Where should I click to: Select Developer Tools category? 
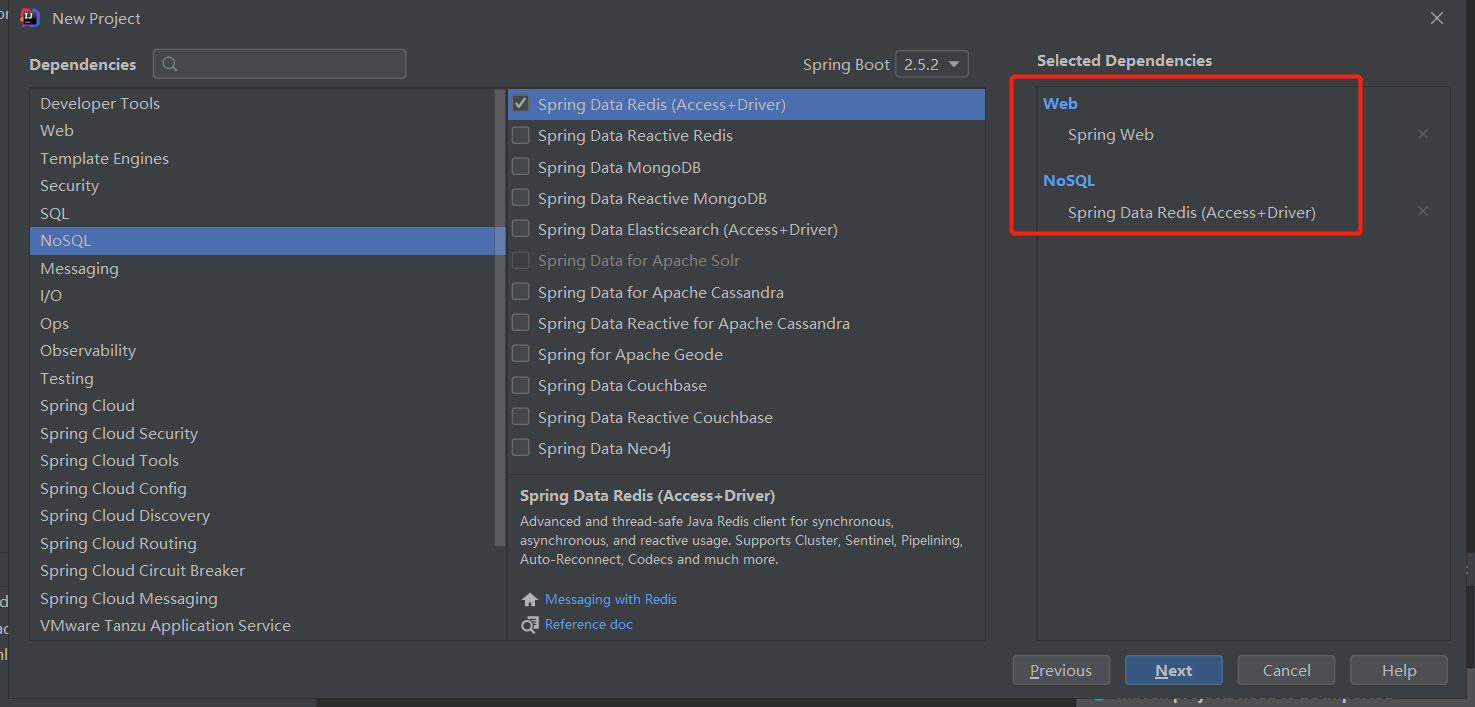tap(262, 103)
